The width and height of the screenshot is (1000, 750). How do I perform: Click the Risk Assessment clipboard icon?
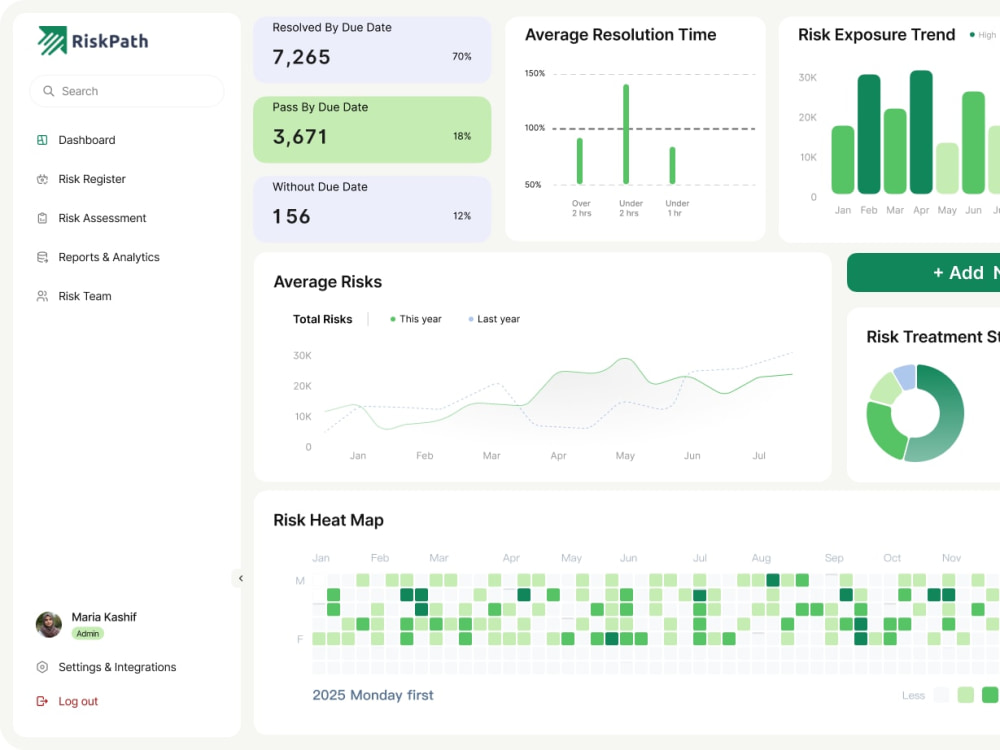point(42,218)
